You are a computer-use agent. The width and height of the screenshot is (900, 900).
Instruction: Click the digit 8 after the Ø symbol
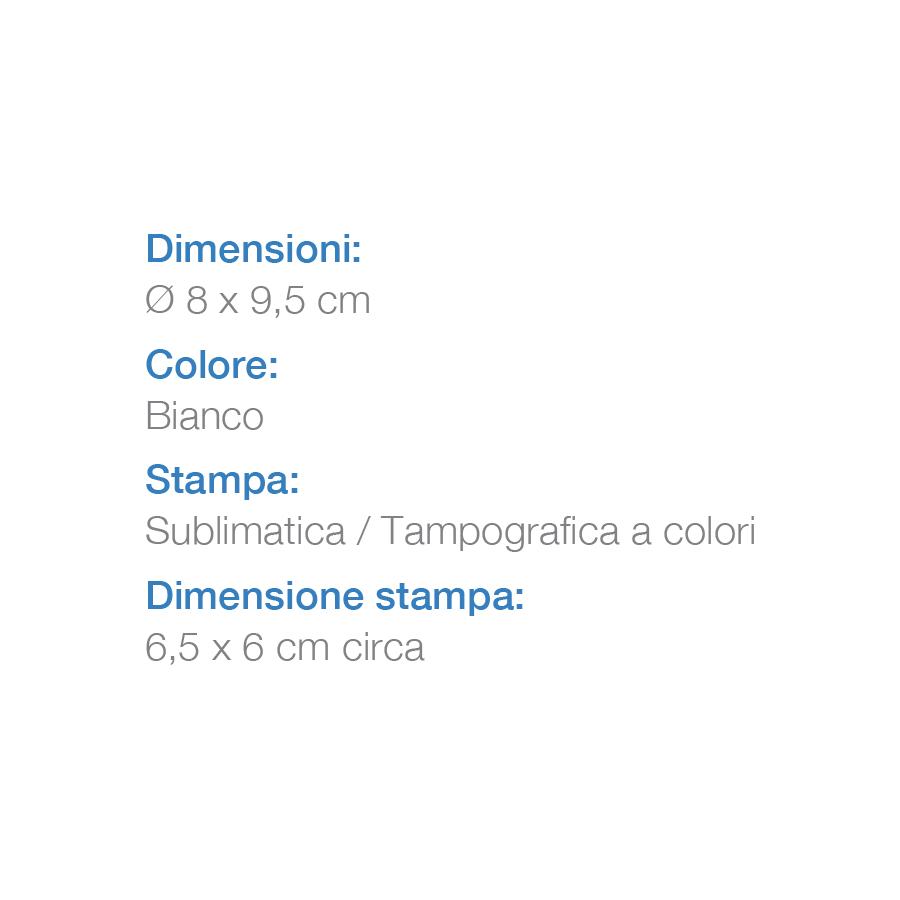coord(196,300)
